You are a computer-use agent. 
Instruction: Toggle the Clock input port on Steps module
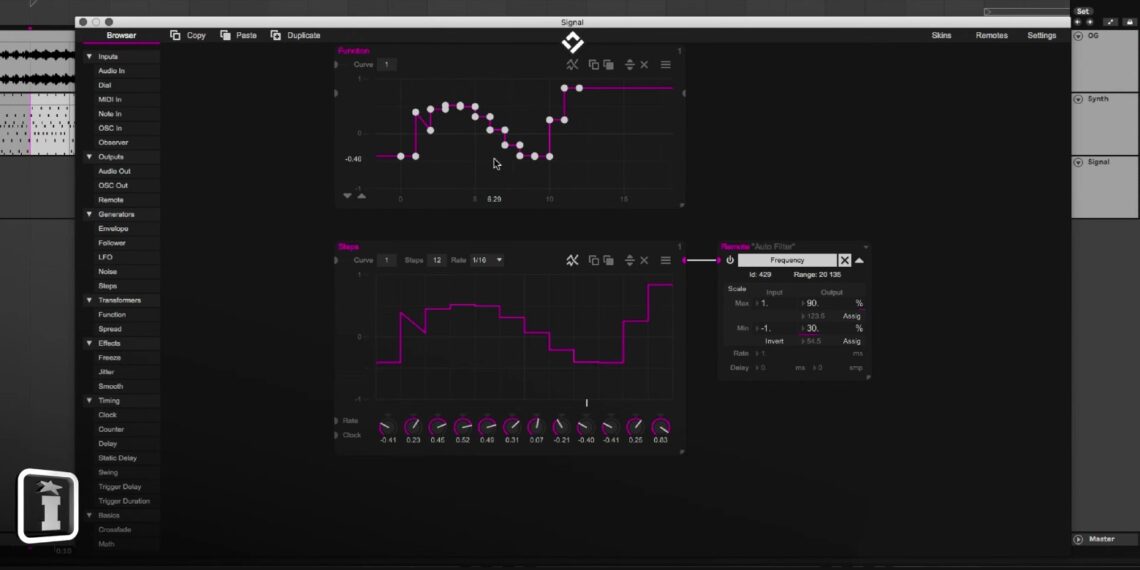coord(336,435)
